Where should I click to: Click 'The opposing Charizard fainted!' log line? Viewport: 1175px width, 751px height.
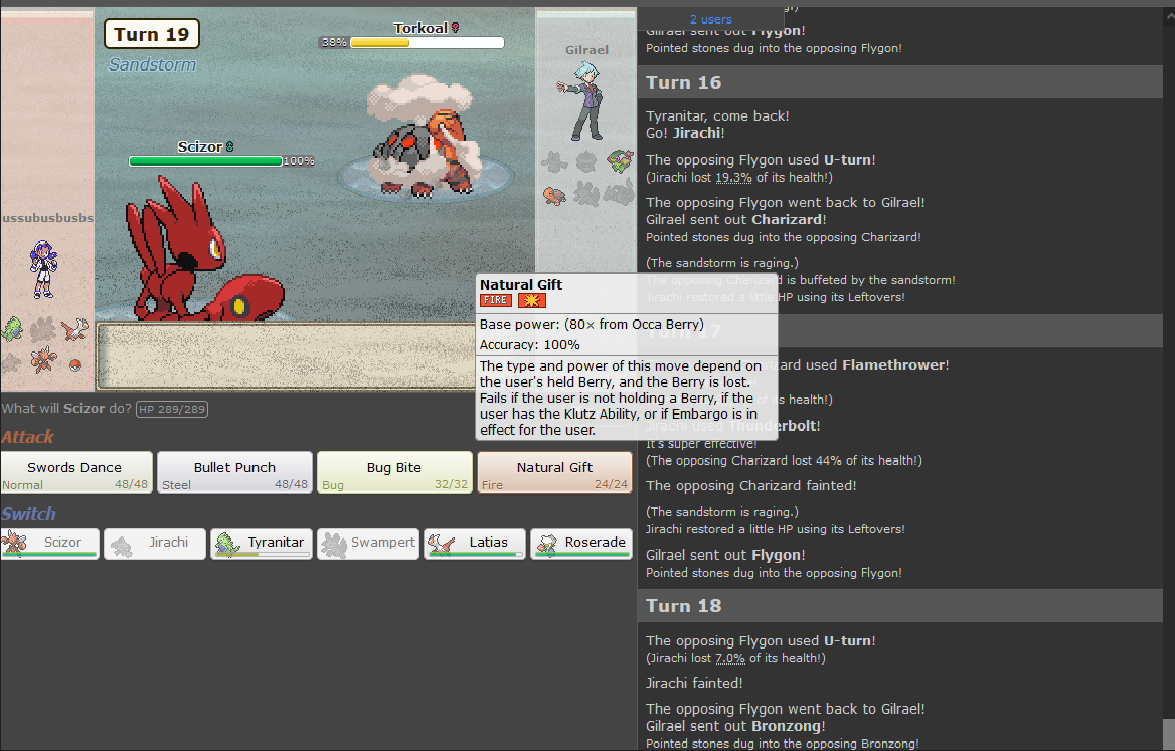(751, 486)
